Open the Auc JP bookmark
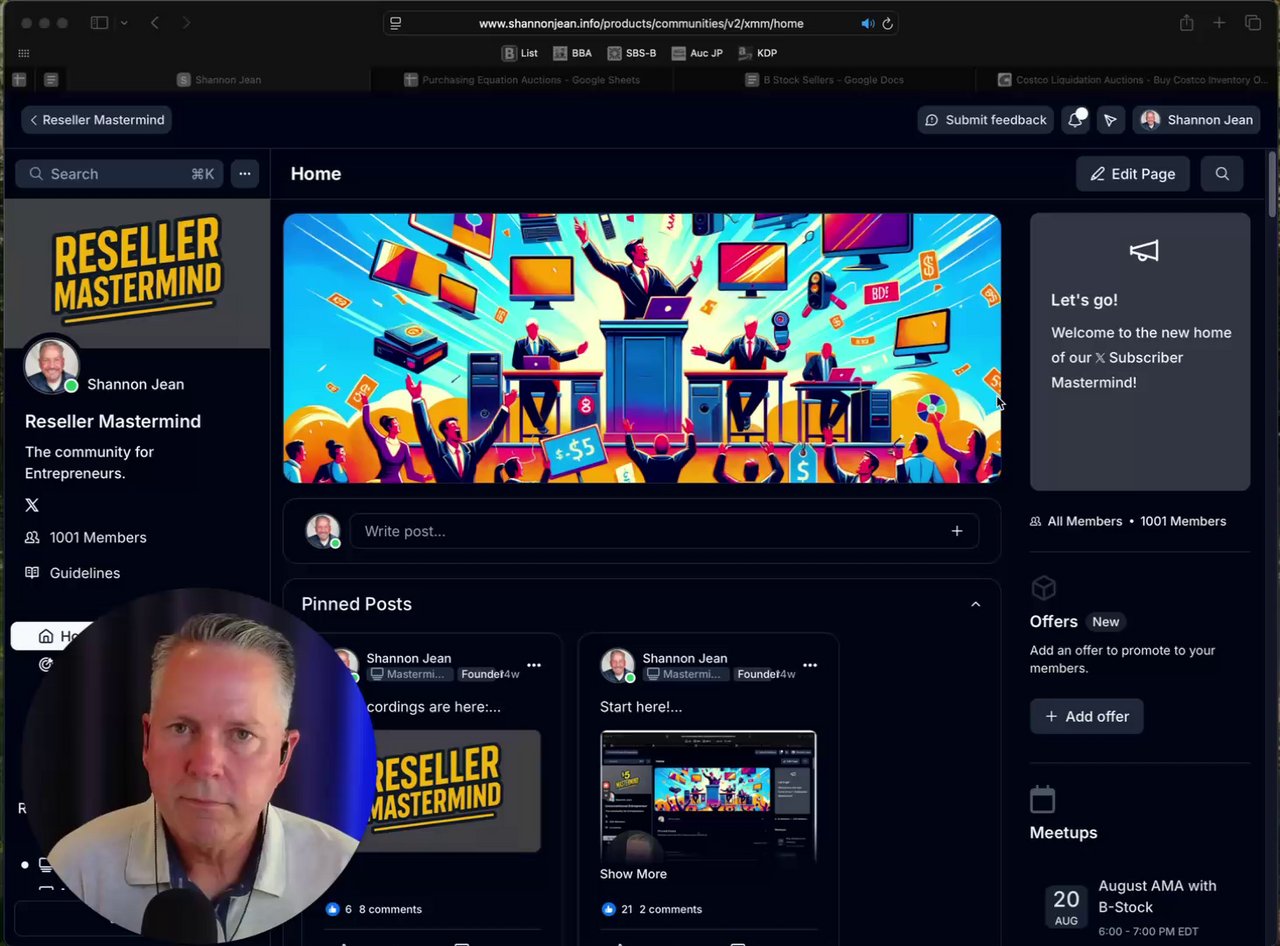The width and height of the screenshot is (1280, 946). pos(697,53)
